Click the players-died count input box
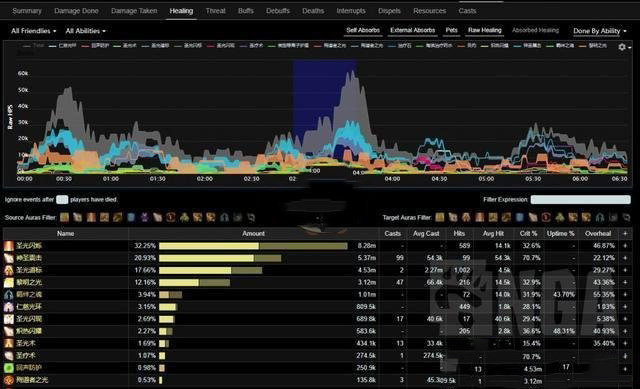640x389 pixels. point(62,200)
